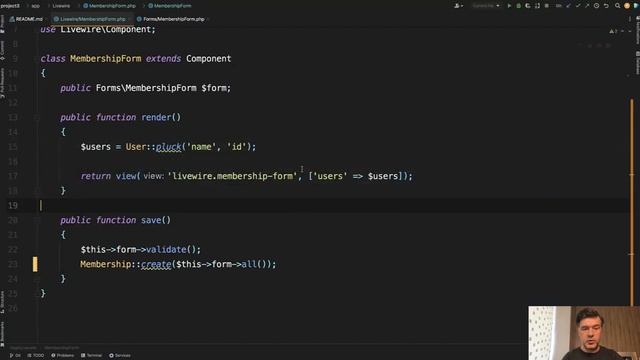Click the render function name on line 13
The height and width of the screenshot is (360, 640).
click(156, 118)
